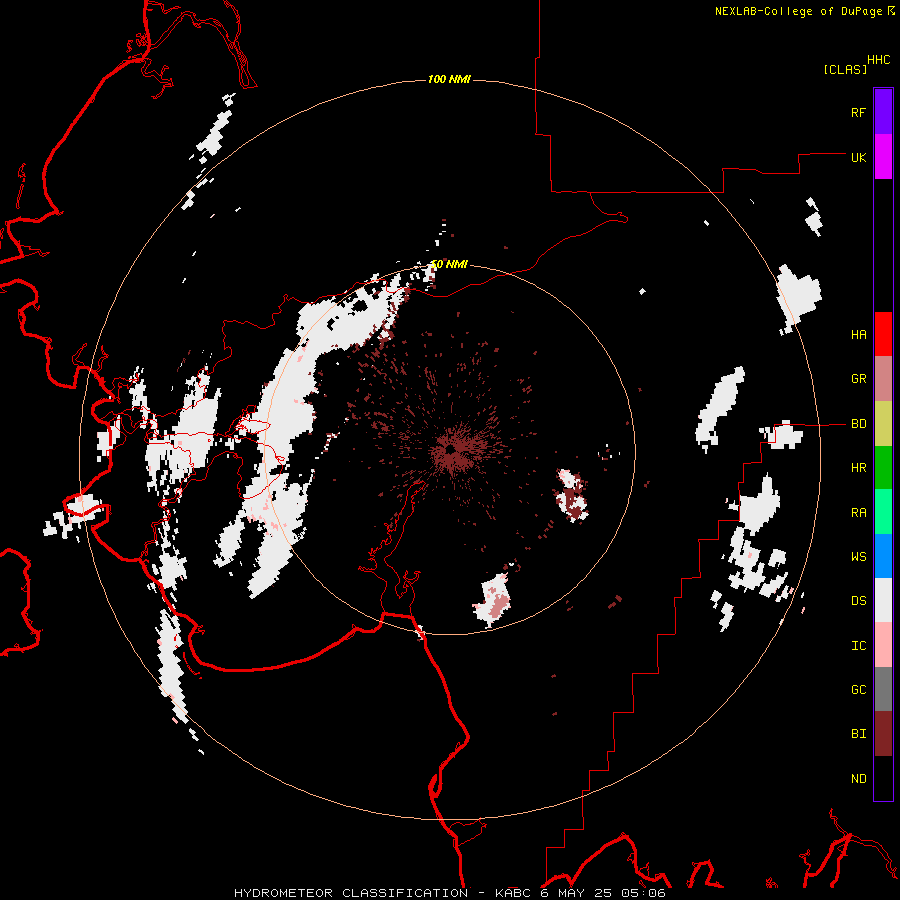Click the 6 MAY 25 date text
The image size is (900, 900).
click(577, 893)
